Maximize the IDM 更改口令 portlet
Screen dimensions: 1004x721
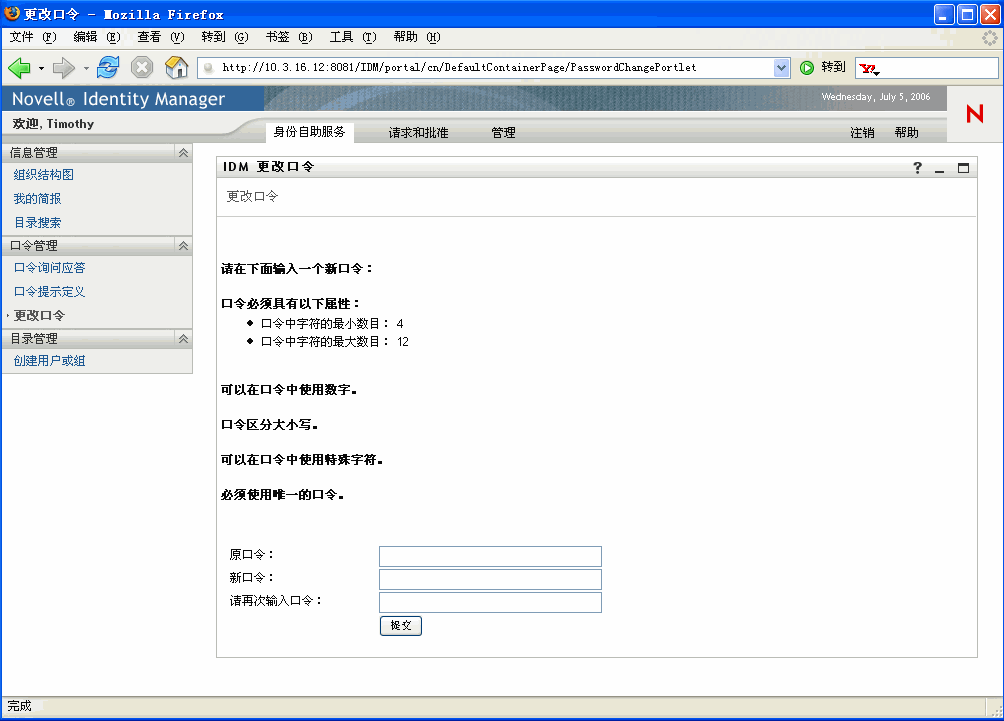(x=963, y=168)
